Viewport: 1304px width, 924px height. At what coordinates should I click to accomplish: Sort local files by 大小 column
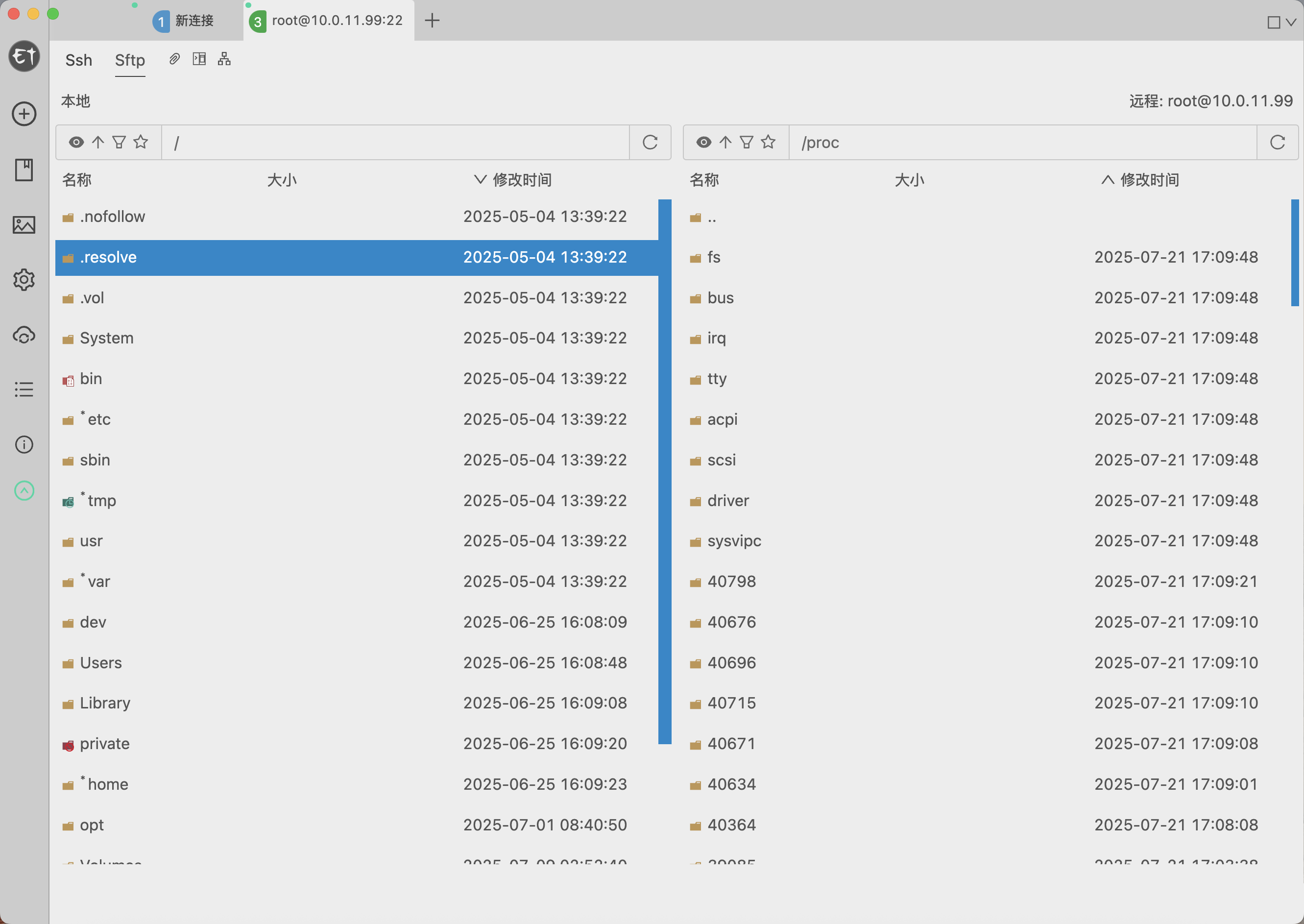coord(282,180)
